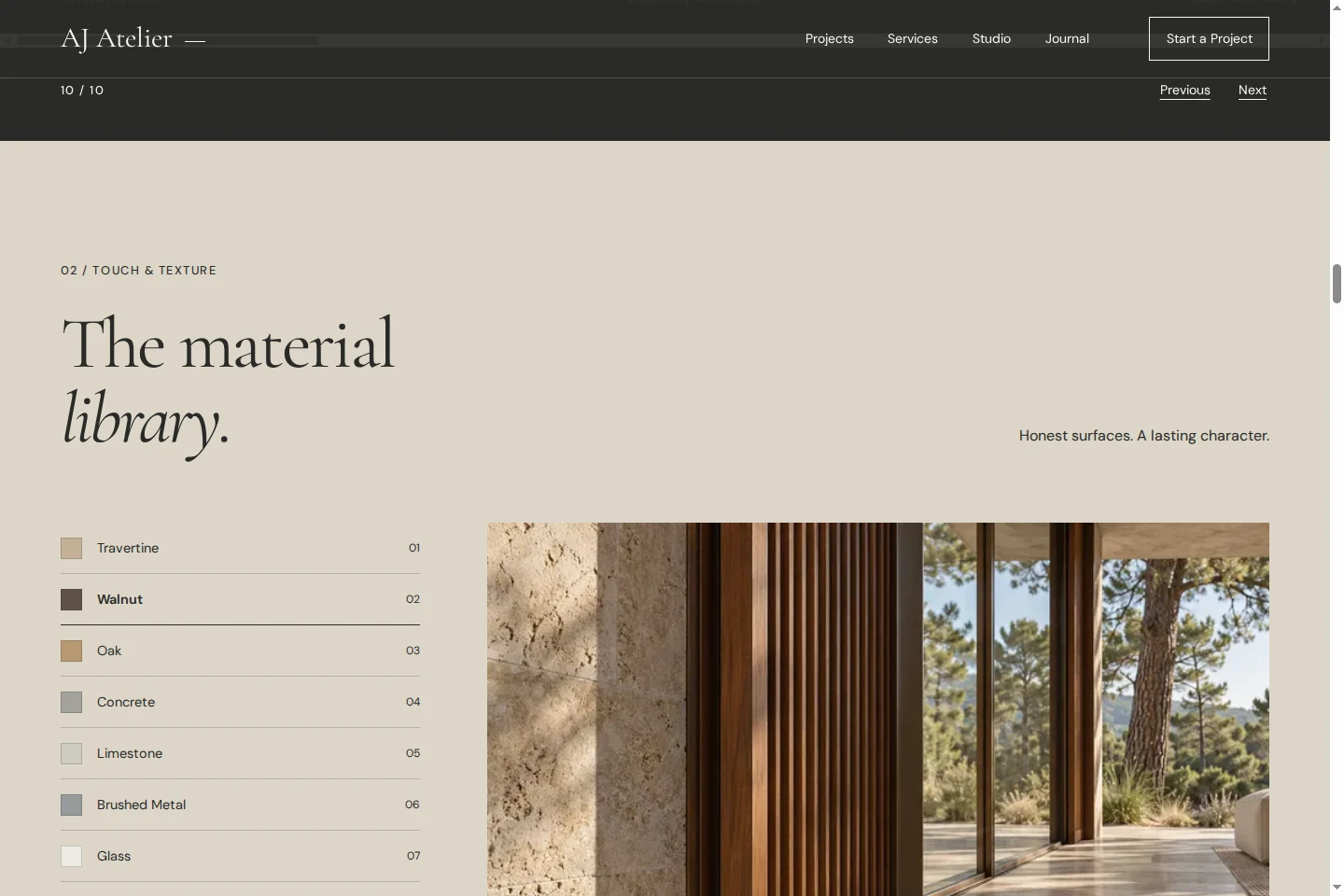Select the Glass material row
This screenshot has width=1344, height=896.
coord(240,856)
